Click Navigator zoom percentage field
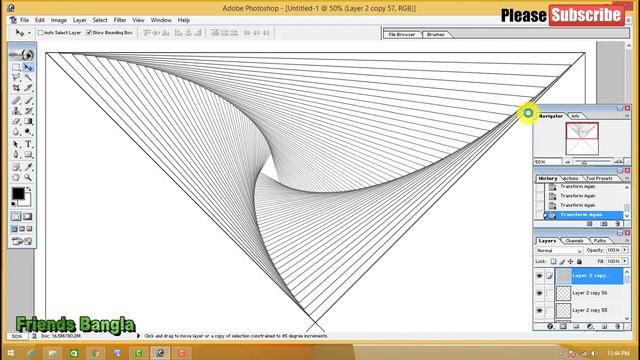Viewport: 640px width, 360px height. (x=548, y=162)
